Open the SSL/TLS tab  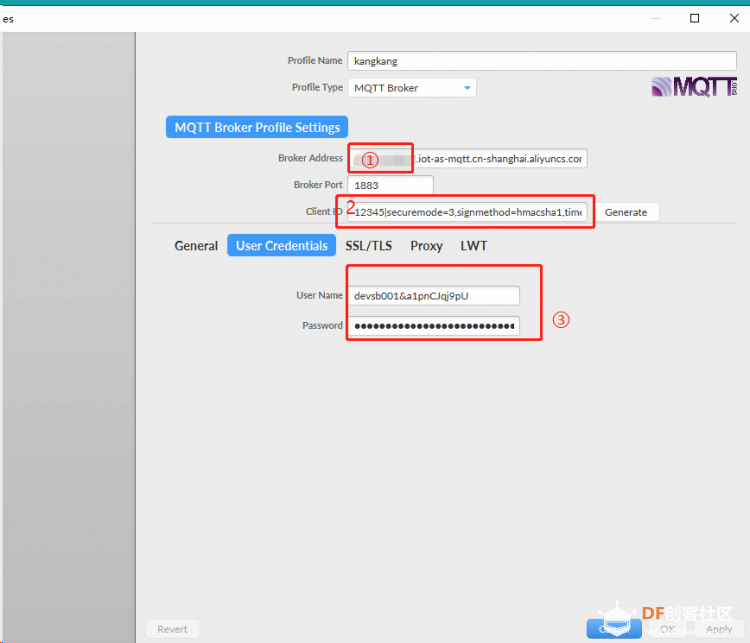pos(369,246)
